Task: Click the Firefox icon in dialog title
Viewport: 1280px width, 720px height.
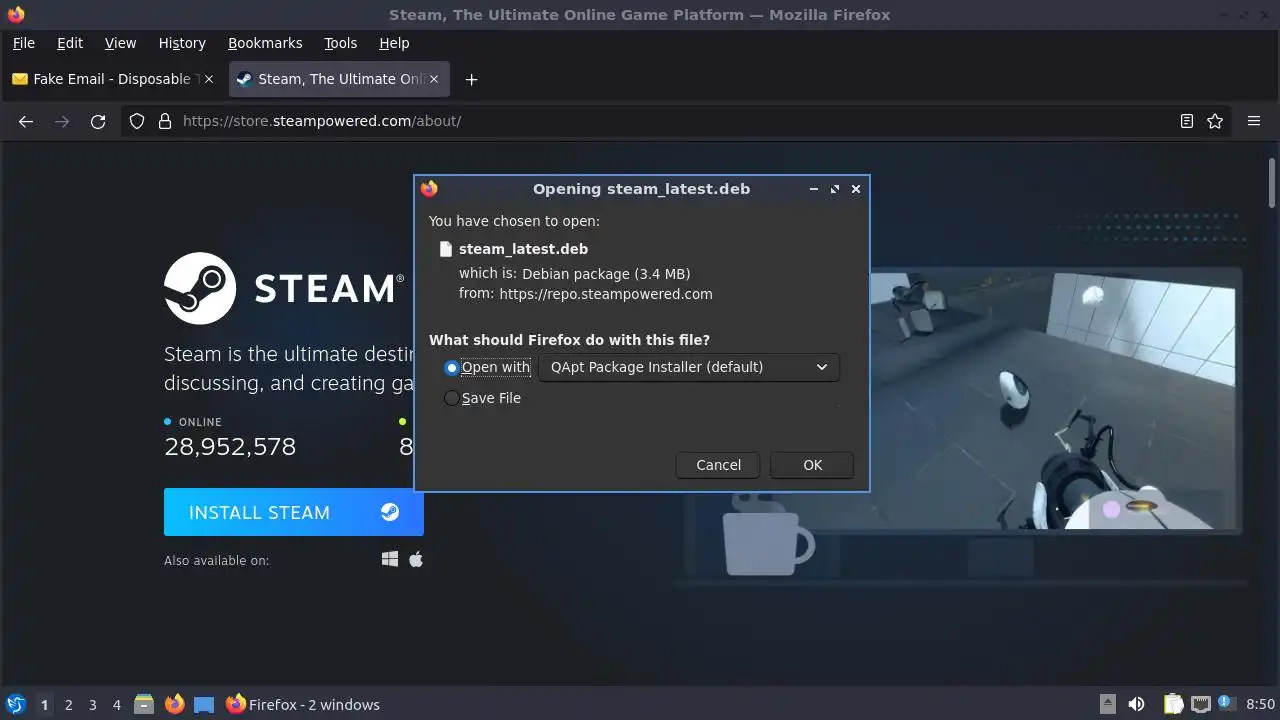Action: coord(429,188)
